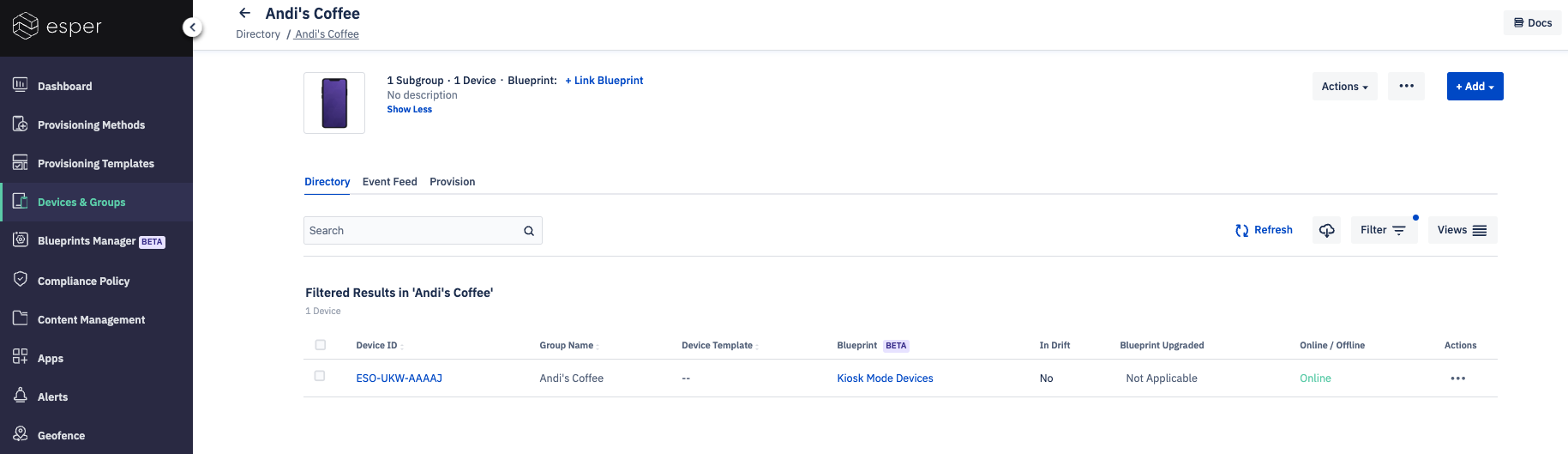The width and height of the screenshot is (1568, 454).
Task: Click the In Drift column header
Action: tap(1054, 346)
